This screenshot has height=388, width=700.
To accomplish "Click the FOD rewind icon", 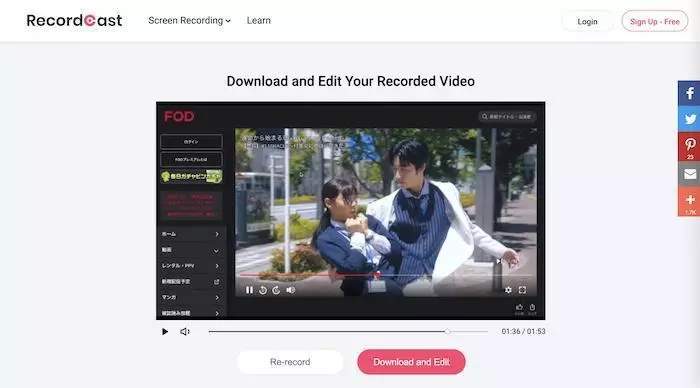I will pyautogui.click(x=263, y=290).
